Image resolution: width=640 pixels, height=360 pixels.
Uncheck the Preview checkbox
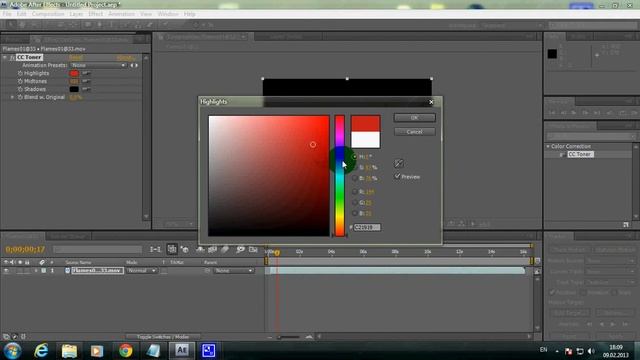[397, 176]
